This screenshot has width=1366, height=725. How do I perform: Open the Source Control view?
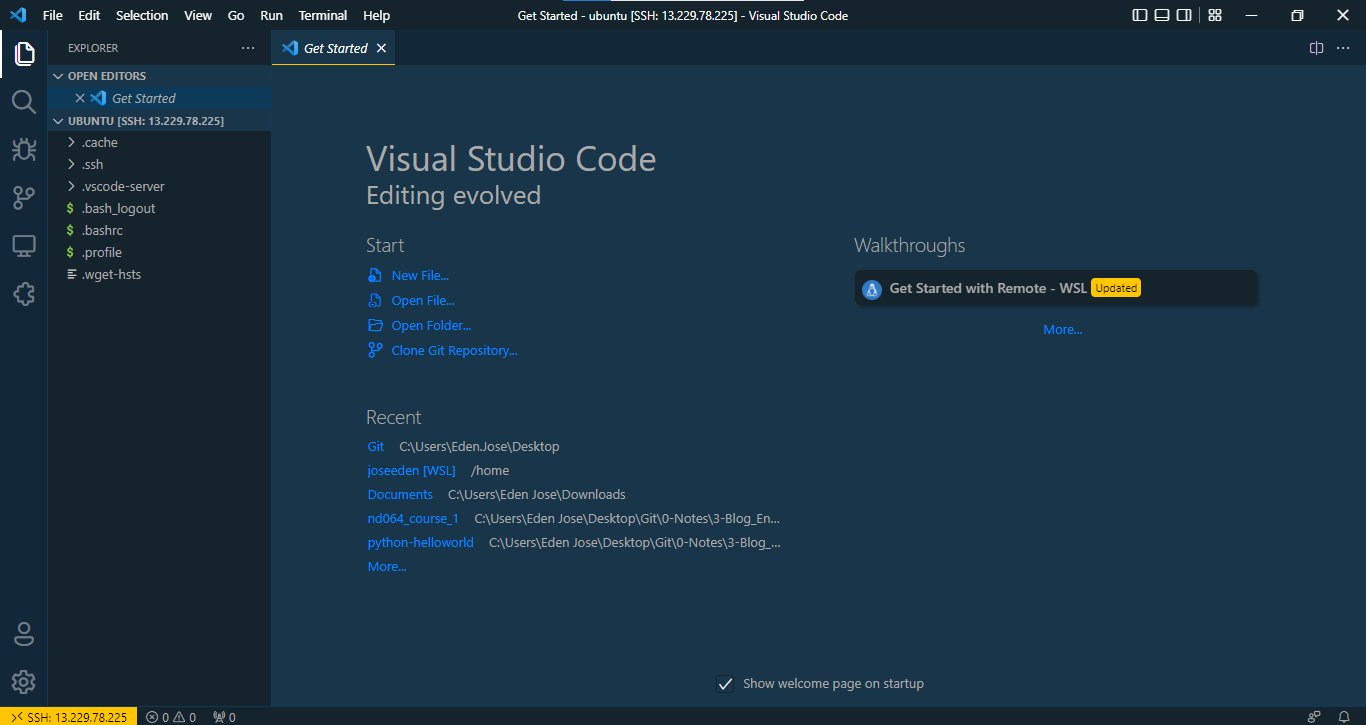pyautogui.click(x=24, y=197)
